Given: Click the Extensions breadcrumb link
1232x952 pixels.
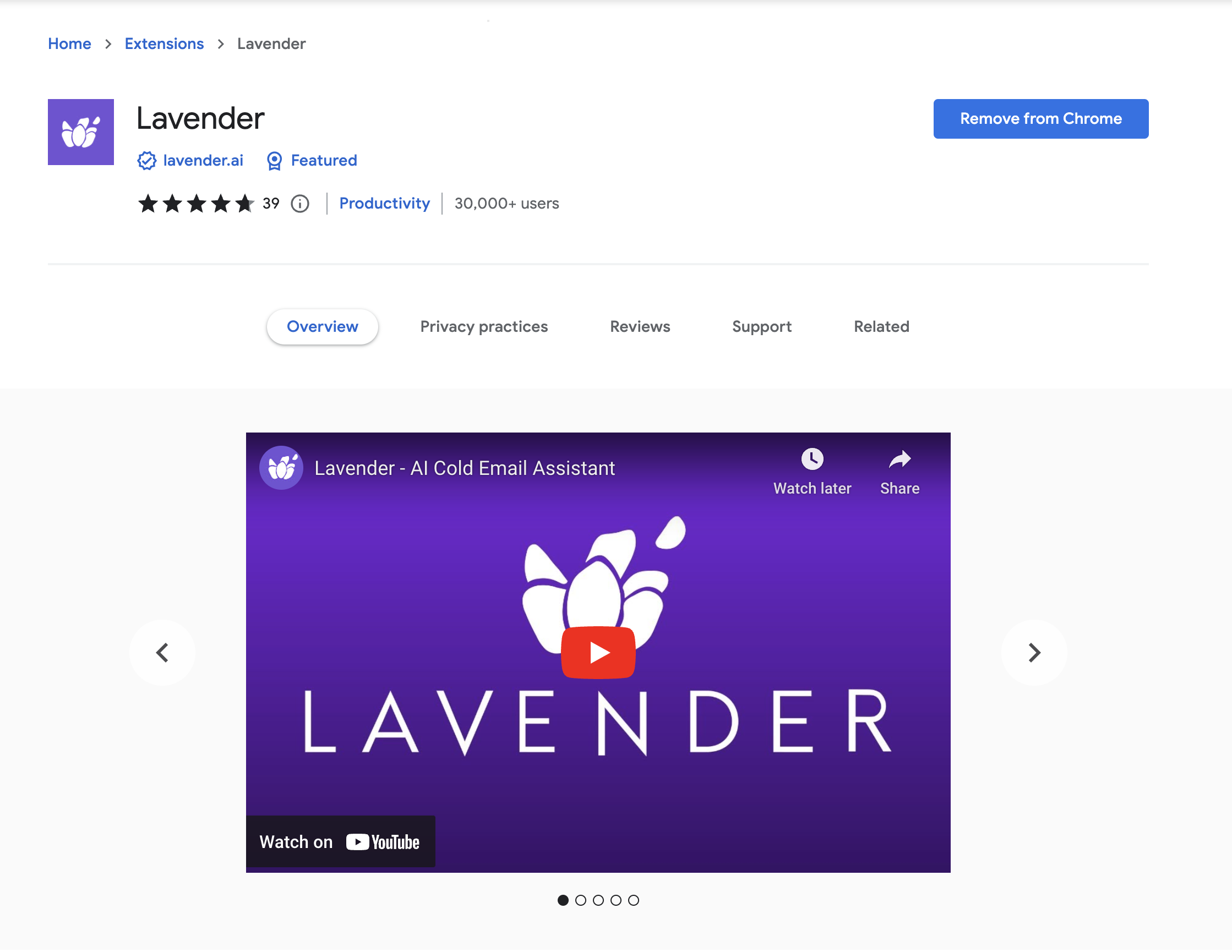Looking at the screenshot, I should click(164, 44).
